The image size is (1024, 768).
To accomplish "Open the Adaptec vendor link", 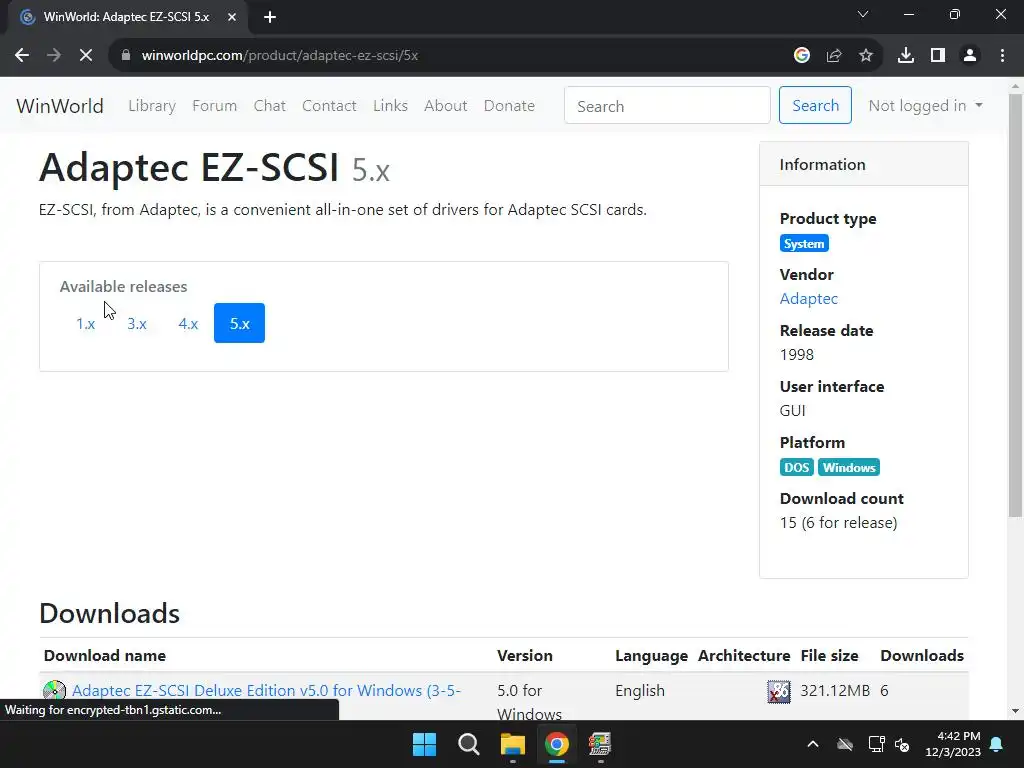I will [808, 298].
